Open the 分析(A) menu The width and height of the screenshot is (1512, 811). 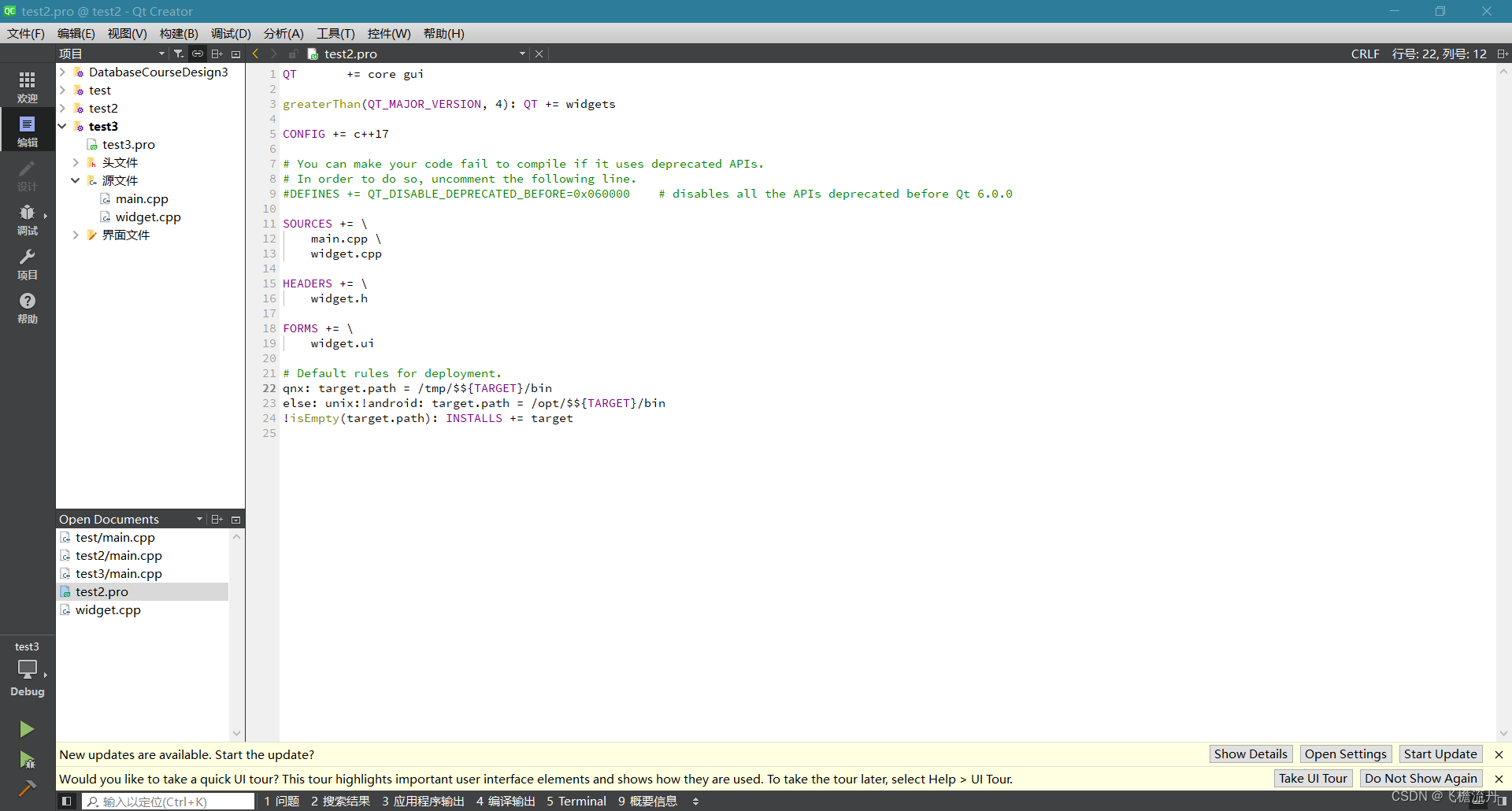pos(283,33)
